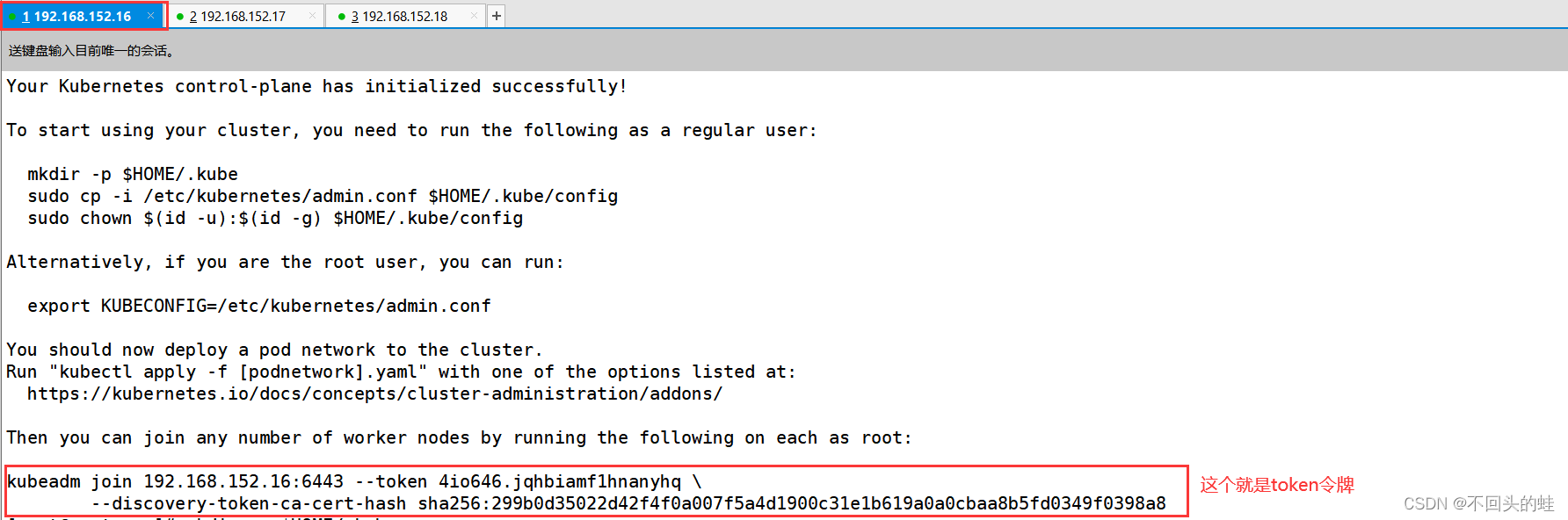Close the 192.168.152.18 session tab
This screenshot has height=520, width=1568.
[x=475, y=16]
